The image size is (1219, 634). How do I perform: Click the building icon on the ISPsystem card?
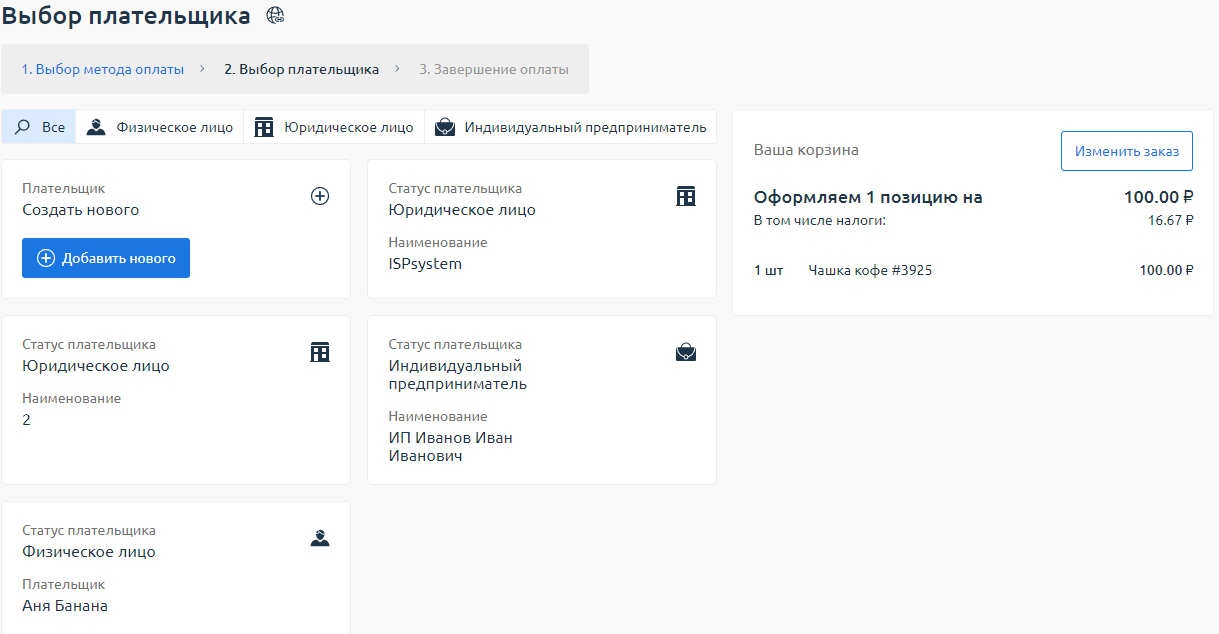coord(686,196)
